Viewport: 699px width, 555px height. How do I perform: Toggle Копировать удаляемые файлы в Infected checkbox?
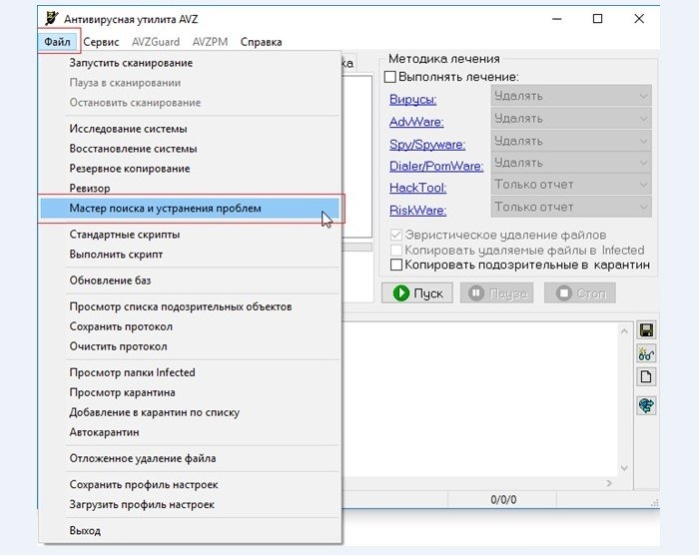click(x=396, y=250)
